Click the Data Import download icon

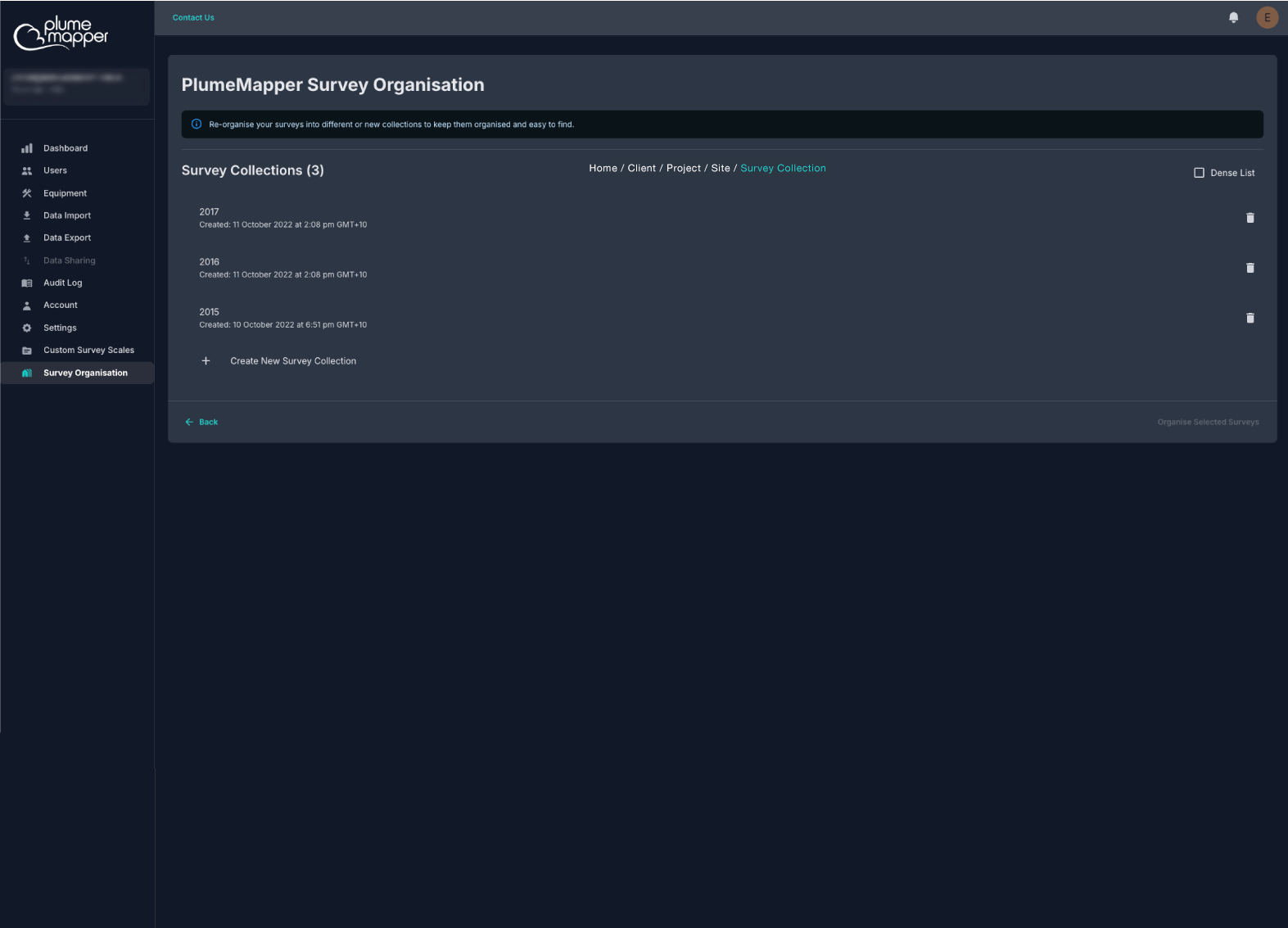pos(27,215)
